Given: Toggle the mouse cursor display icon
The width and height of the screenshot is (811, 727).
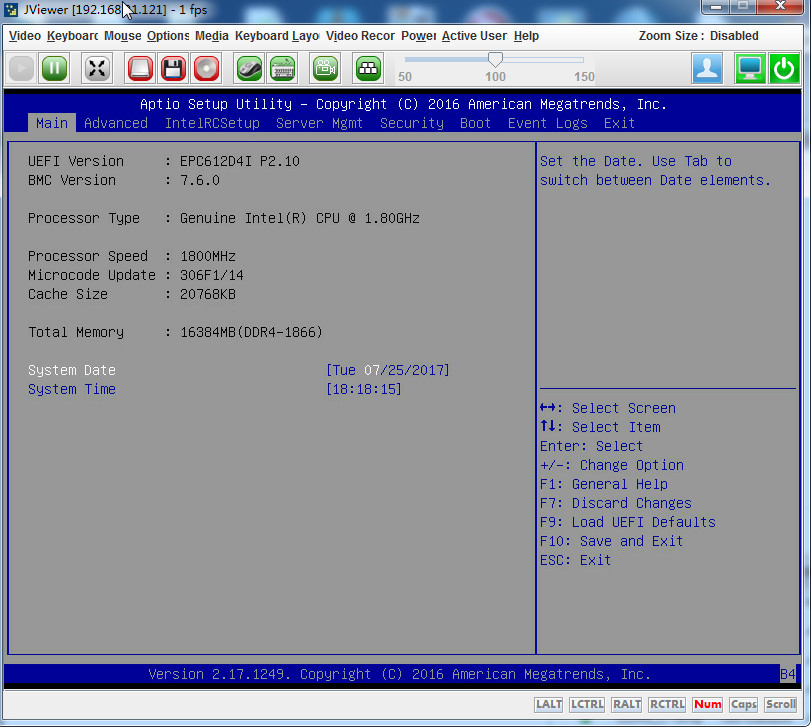Looking at the screenshot, I should (x=249, y=68).
